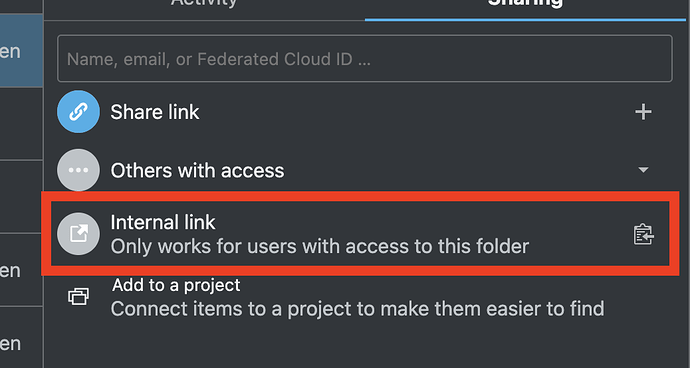The height and width of the screenshot is (368, 690).
Task: Select the bottom-most file row on left
Action: (x=21, y=338)
